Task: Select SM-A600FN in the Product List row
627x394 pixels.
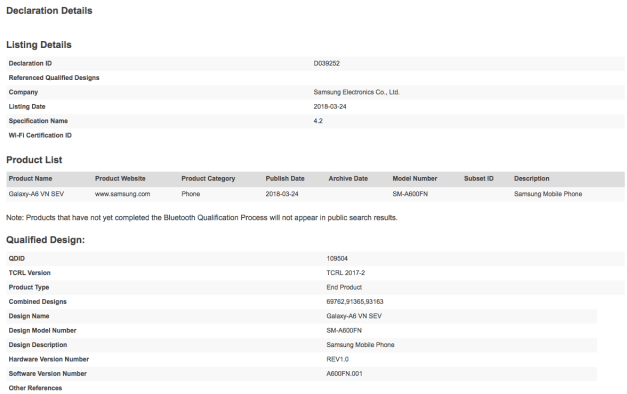Action: pos(410,194)
